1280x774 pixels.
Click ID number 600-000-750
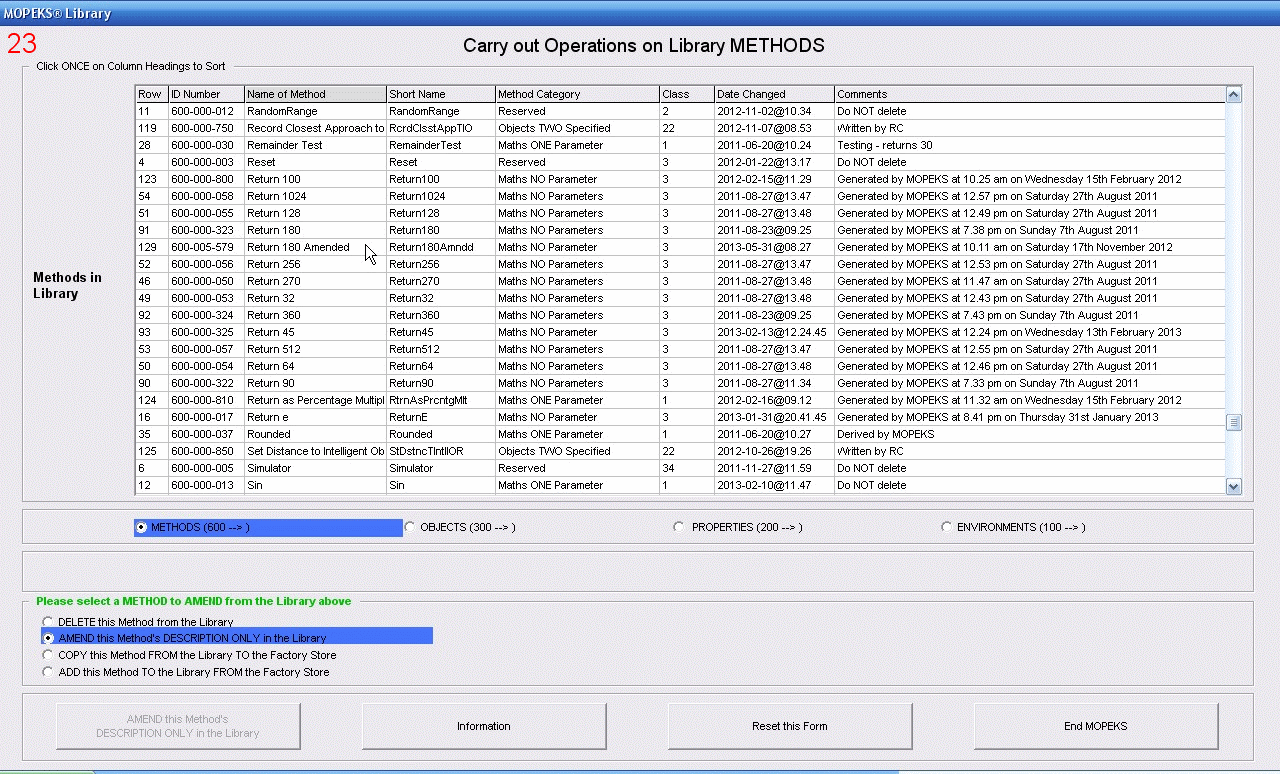[x=202, y=128]
